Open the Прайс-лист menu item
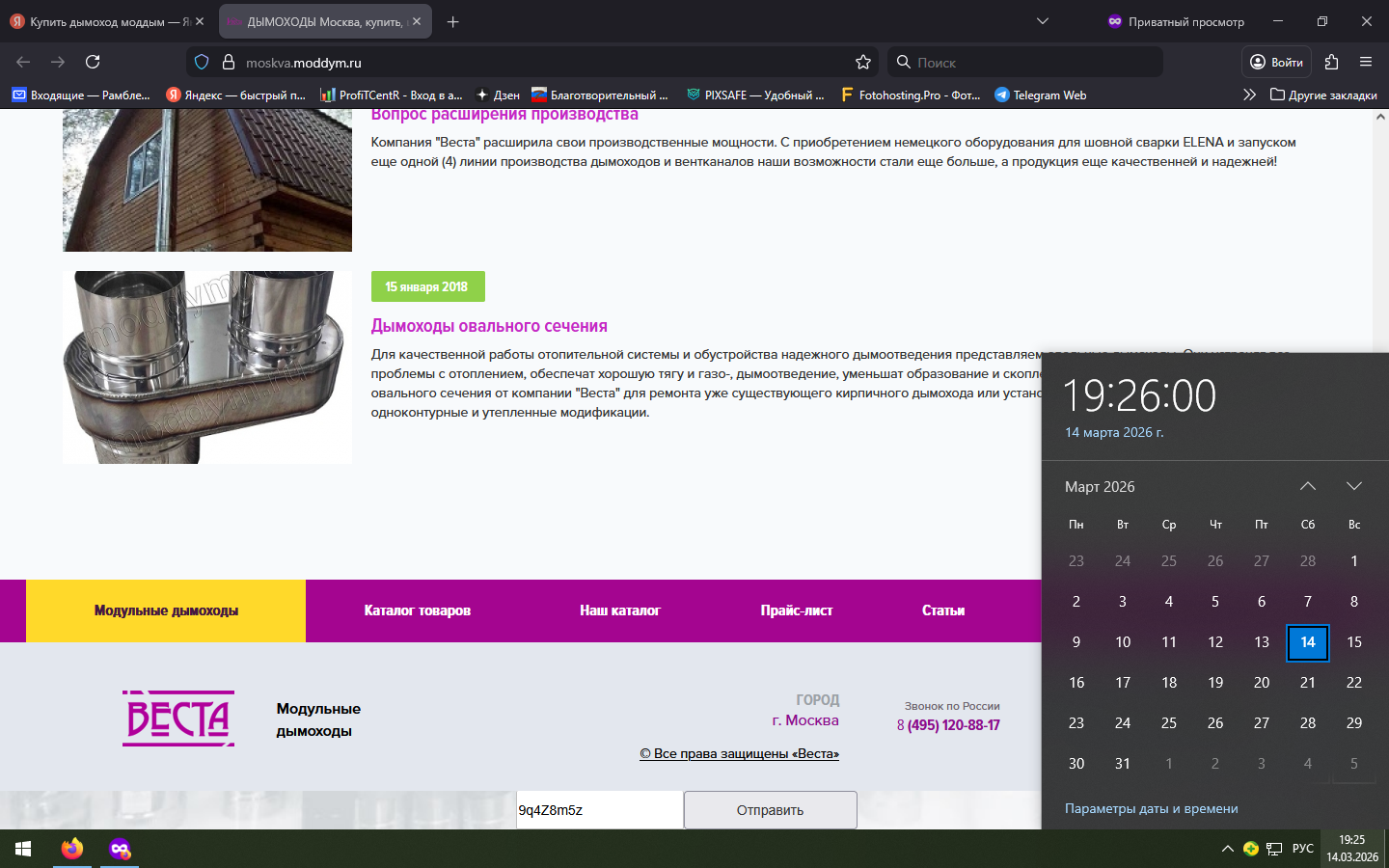The image size is (1389, 868). [x=796, y=610]
